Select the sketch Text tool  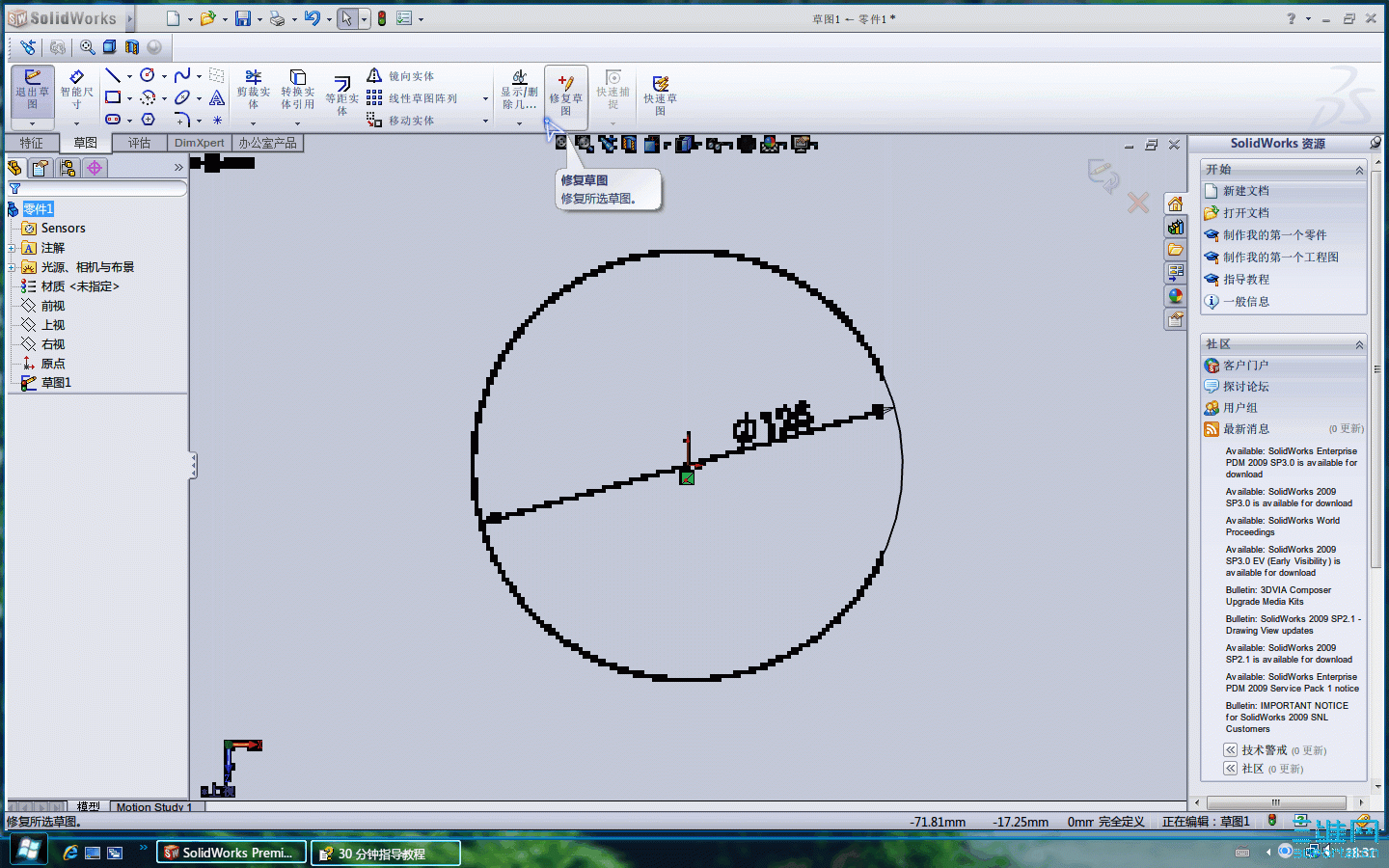click(217, 97)
